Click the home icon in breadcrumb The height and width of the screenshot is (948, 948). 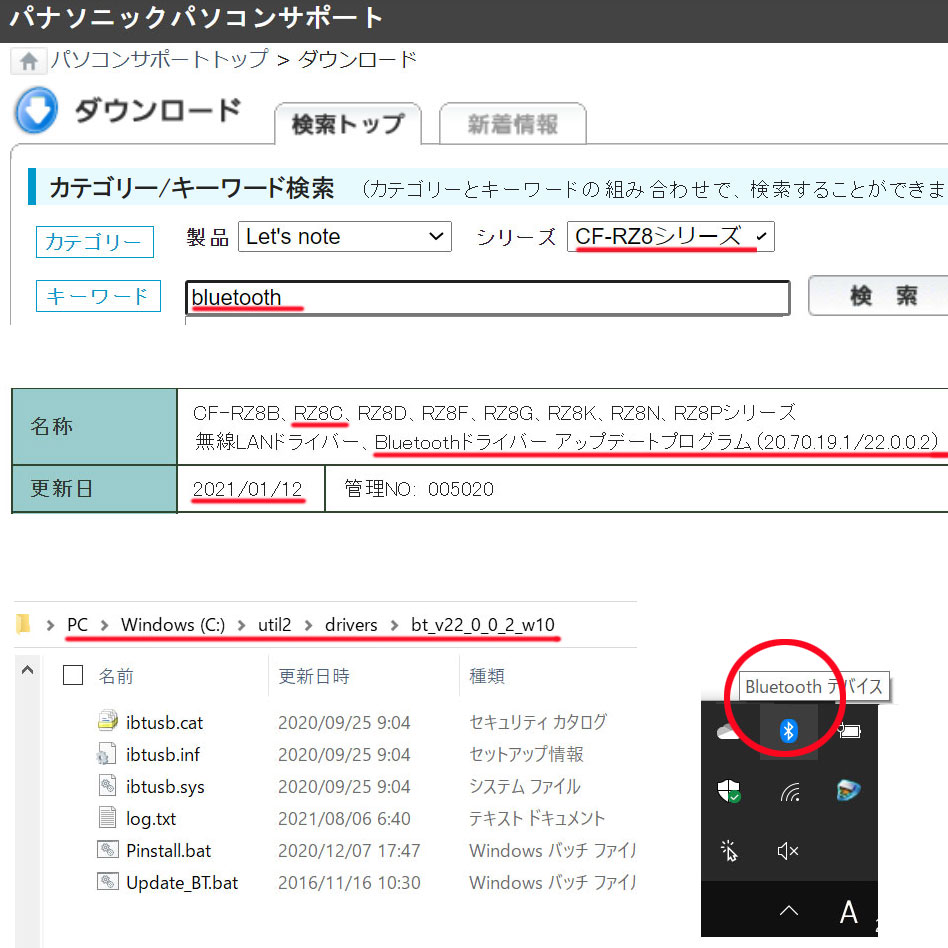point(28,61)
